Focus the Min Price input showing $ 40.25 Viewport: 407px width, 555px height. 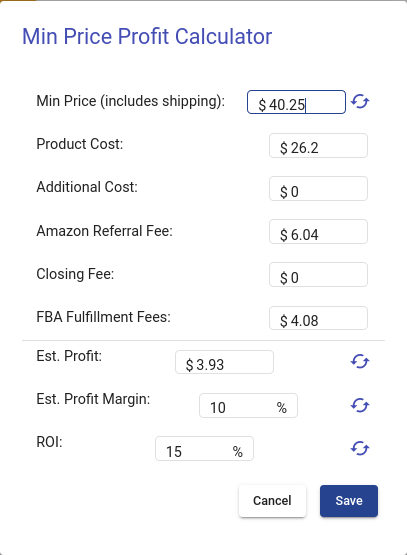point(296,102)
